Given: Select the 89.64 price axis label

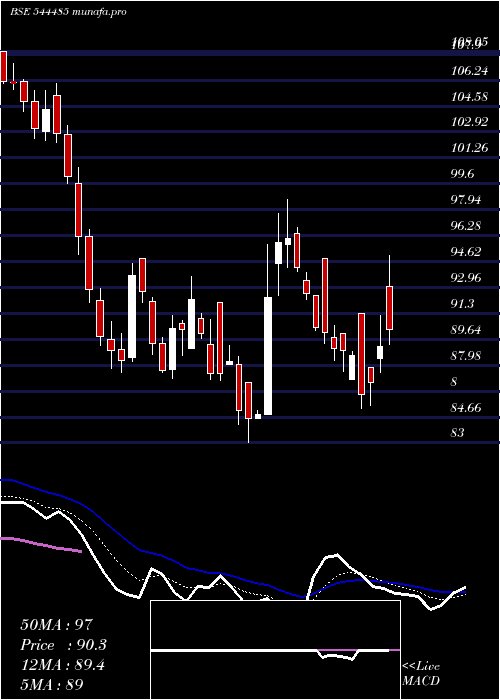Looking at the screenshot, I should (x=466, y=330).
